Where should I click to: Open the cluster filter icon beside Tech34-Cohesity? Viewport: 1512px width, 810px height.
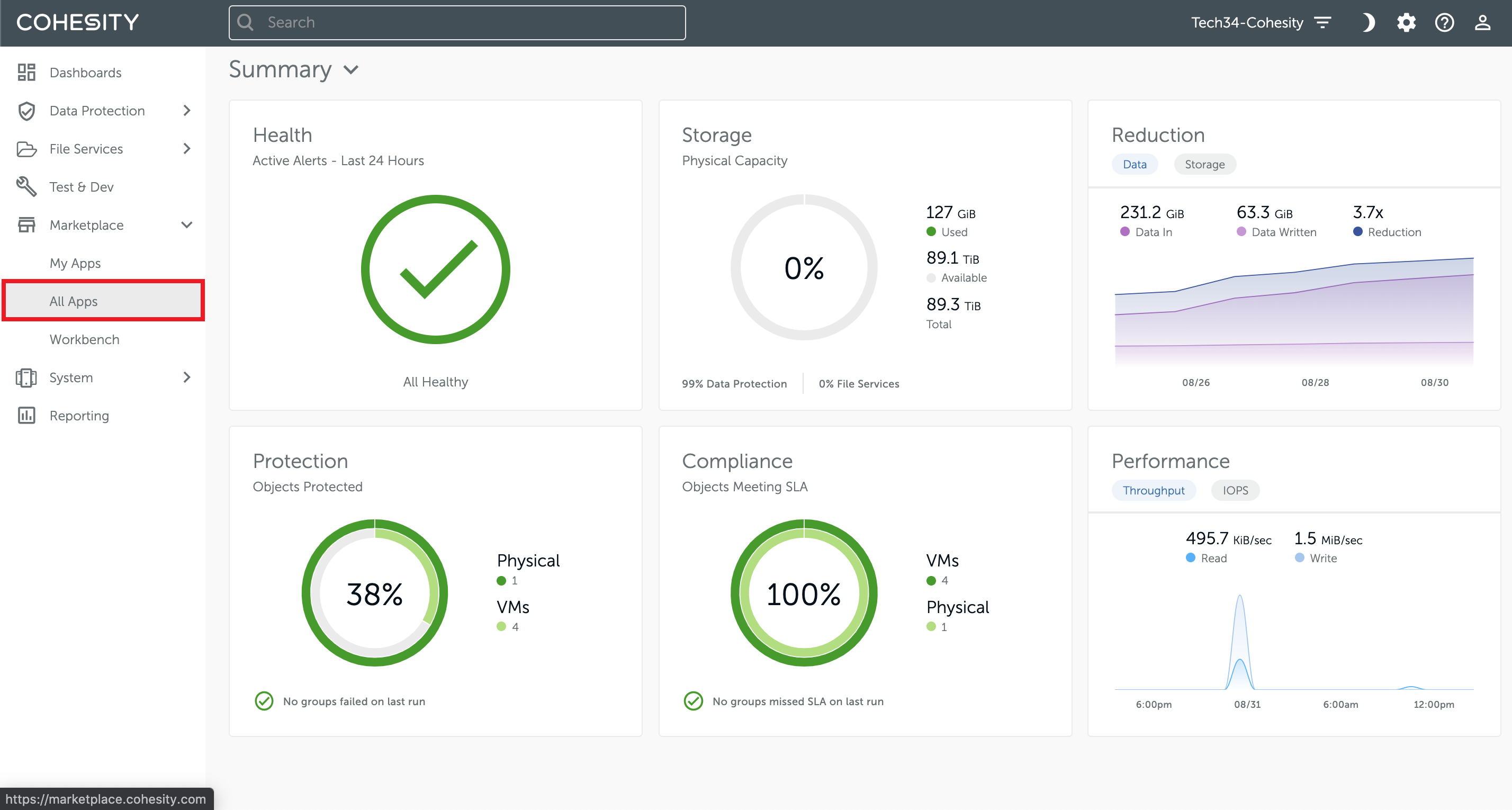[1322, 22]
